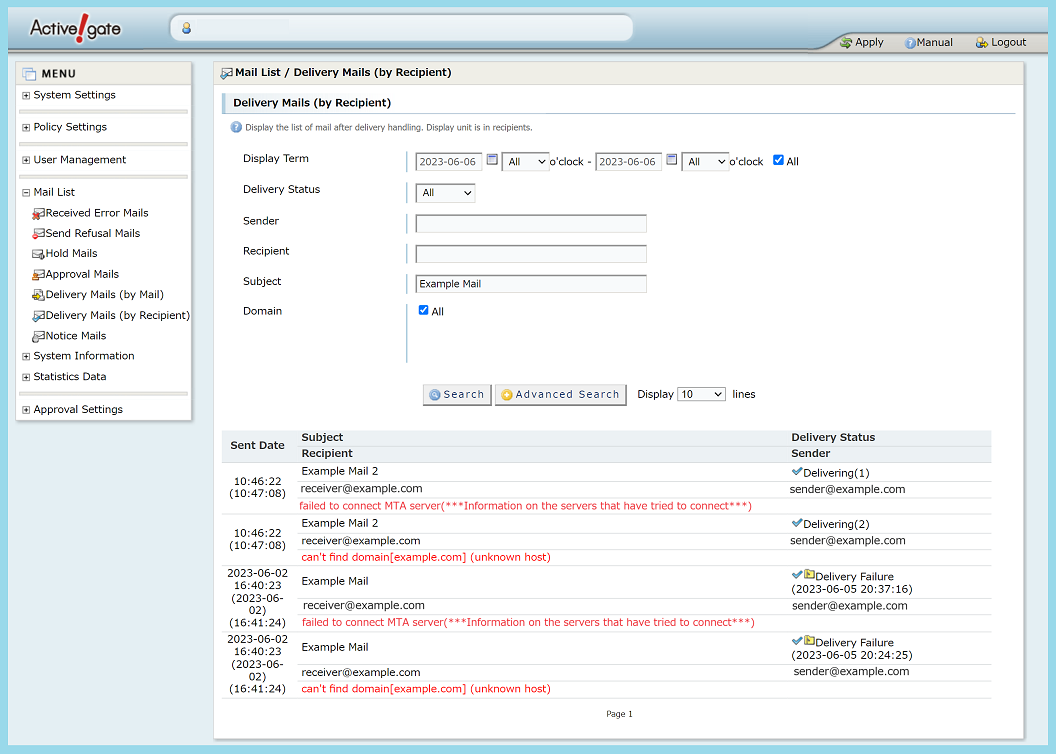The image size is (1056, 754).
Task: Open the end date calendar picker icon
Action: tap(671, 160)
